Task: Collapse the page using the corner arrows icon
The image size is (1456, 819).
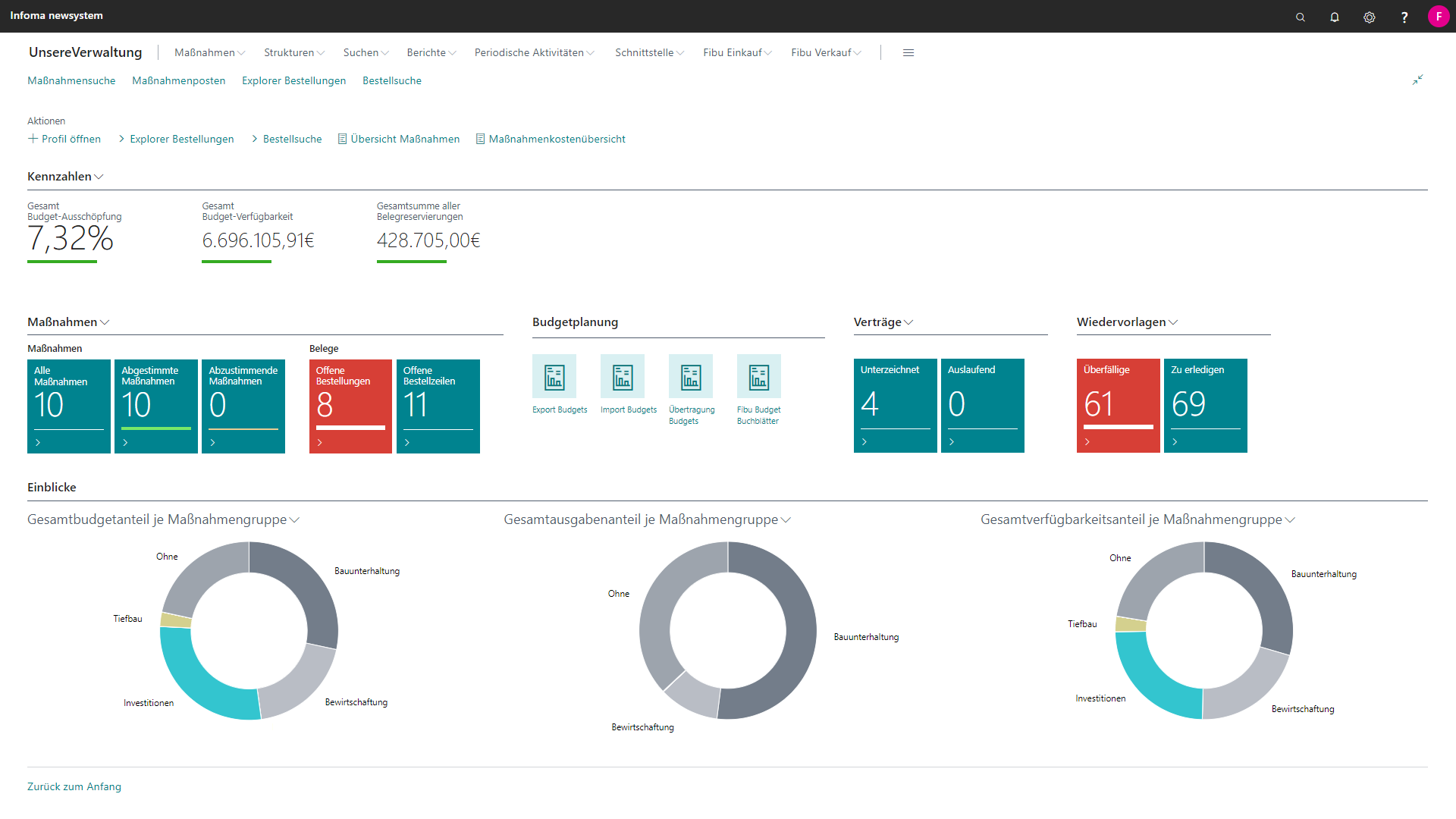Action: 1417,80
